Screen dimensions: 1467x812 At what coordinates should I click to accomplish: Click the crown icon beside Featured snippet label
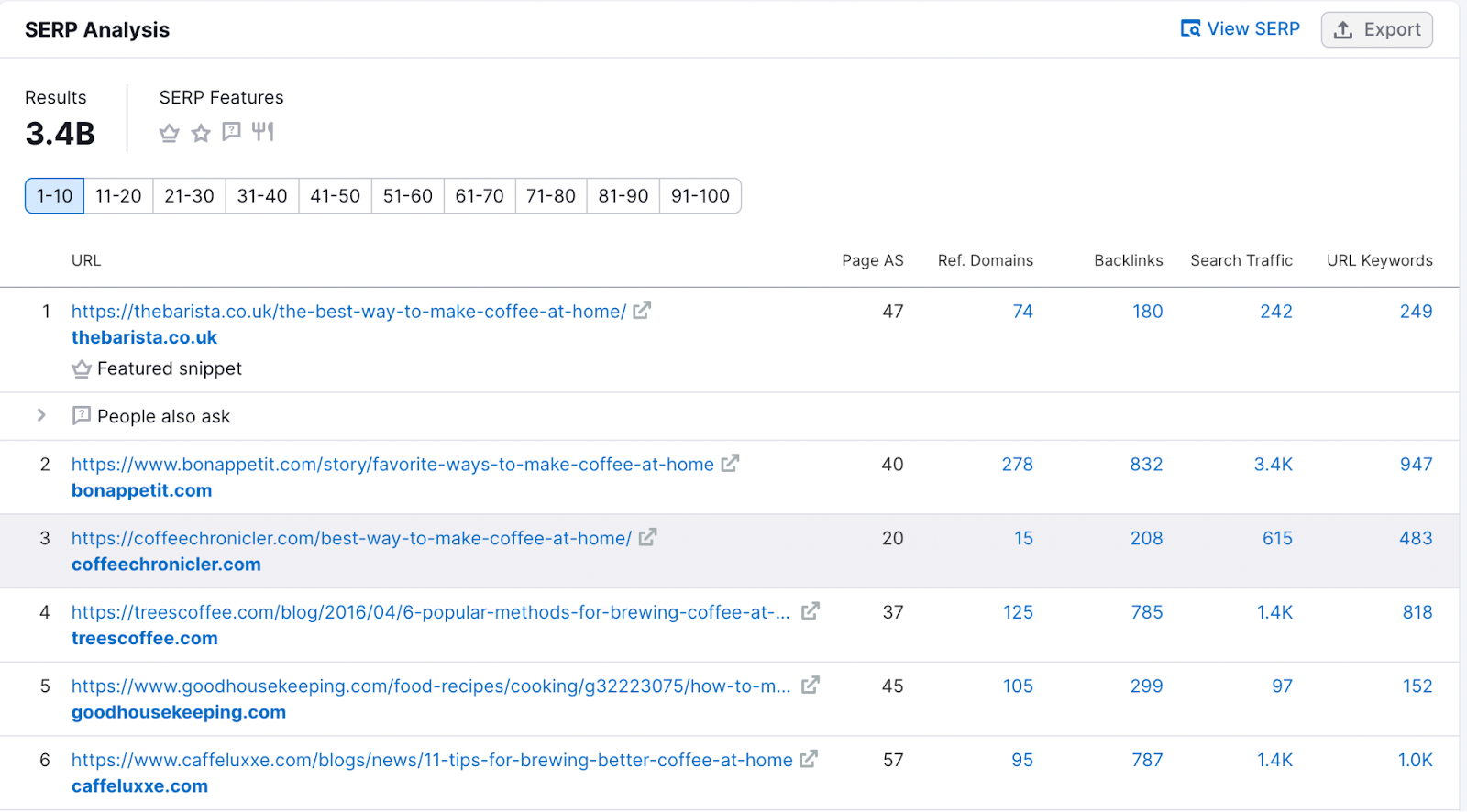82,369
